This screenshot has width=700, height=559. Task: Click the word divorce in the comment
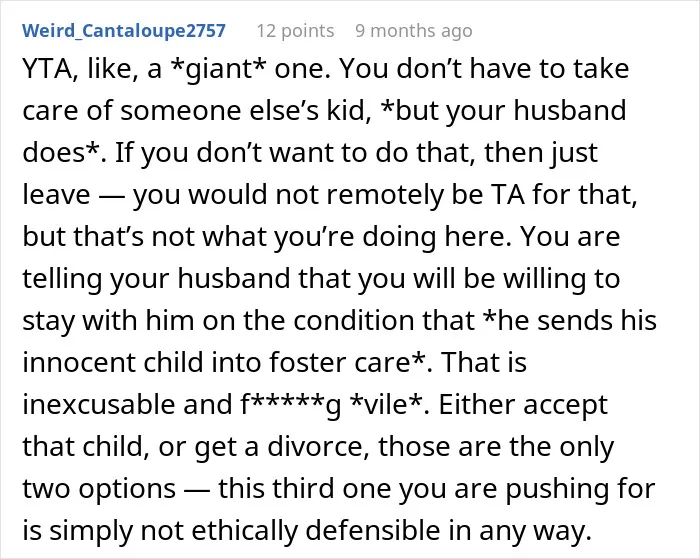pyautogui.click(x=318, y=446)
